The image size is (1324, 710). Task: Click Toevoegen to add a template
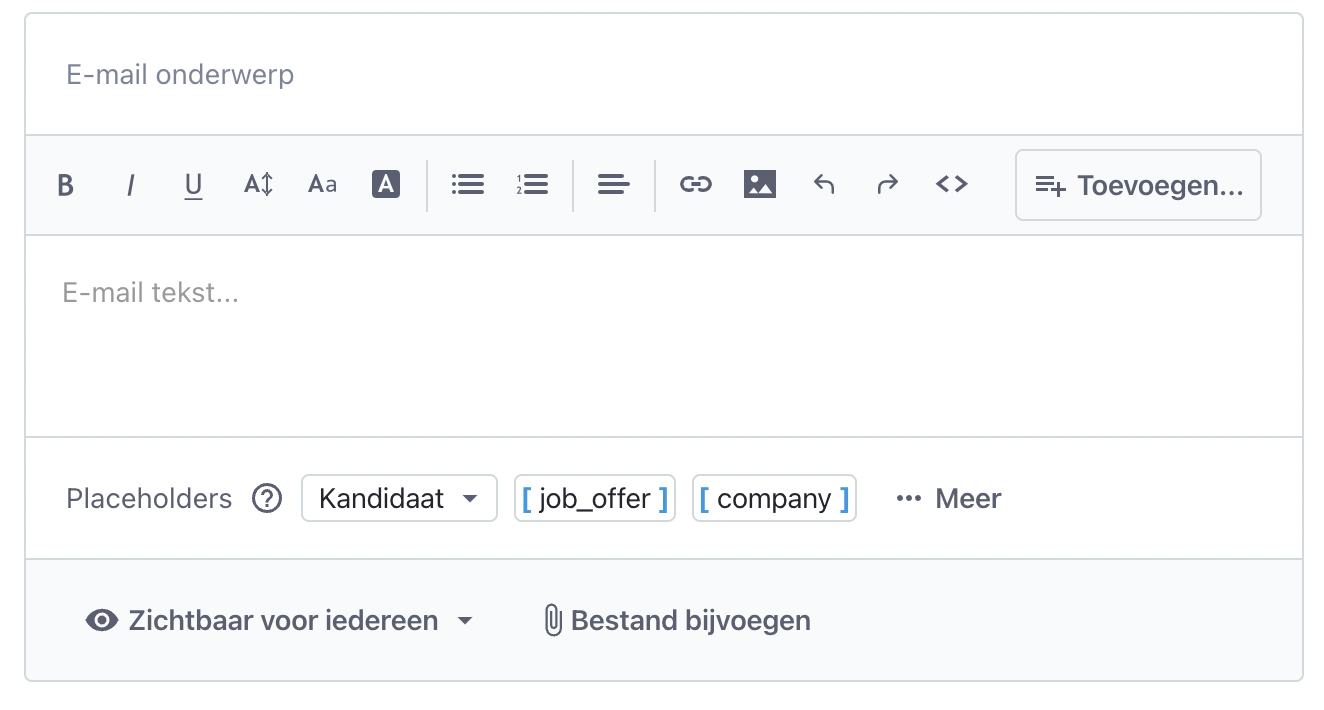coord(1138,185)
